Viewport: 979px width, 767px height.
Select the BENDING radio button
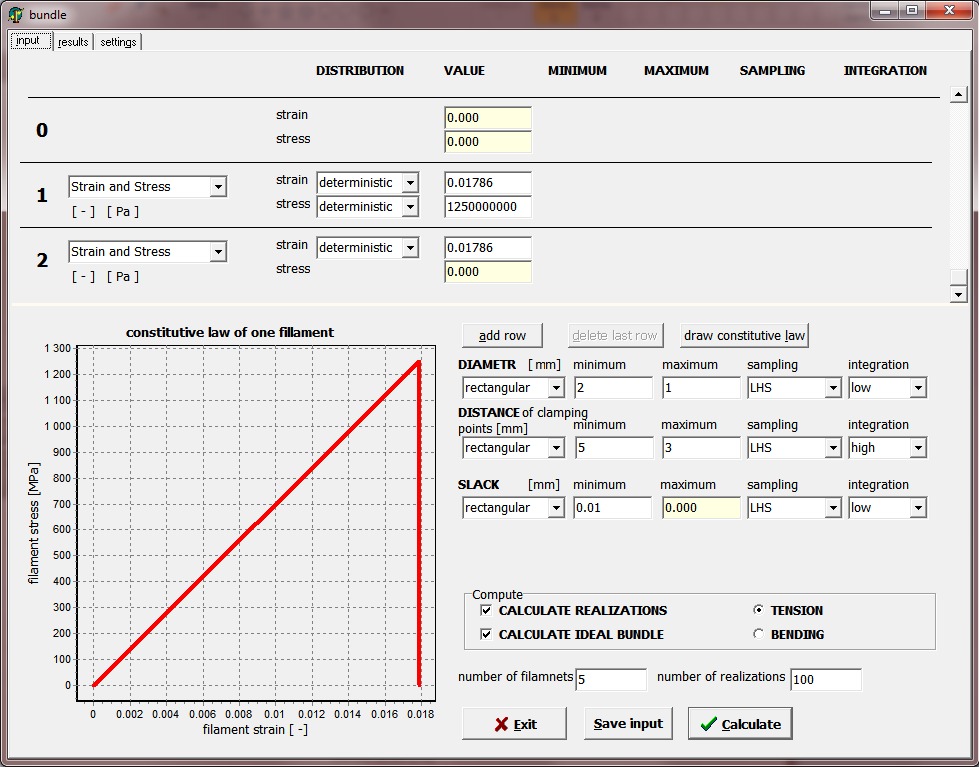(757, 634)
